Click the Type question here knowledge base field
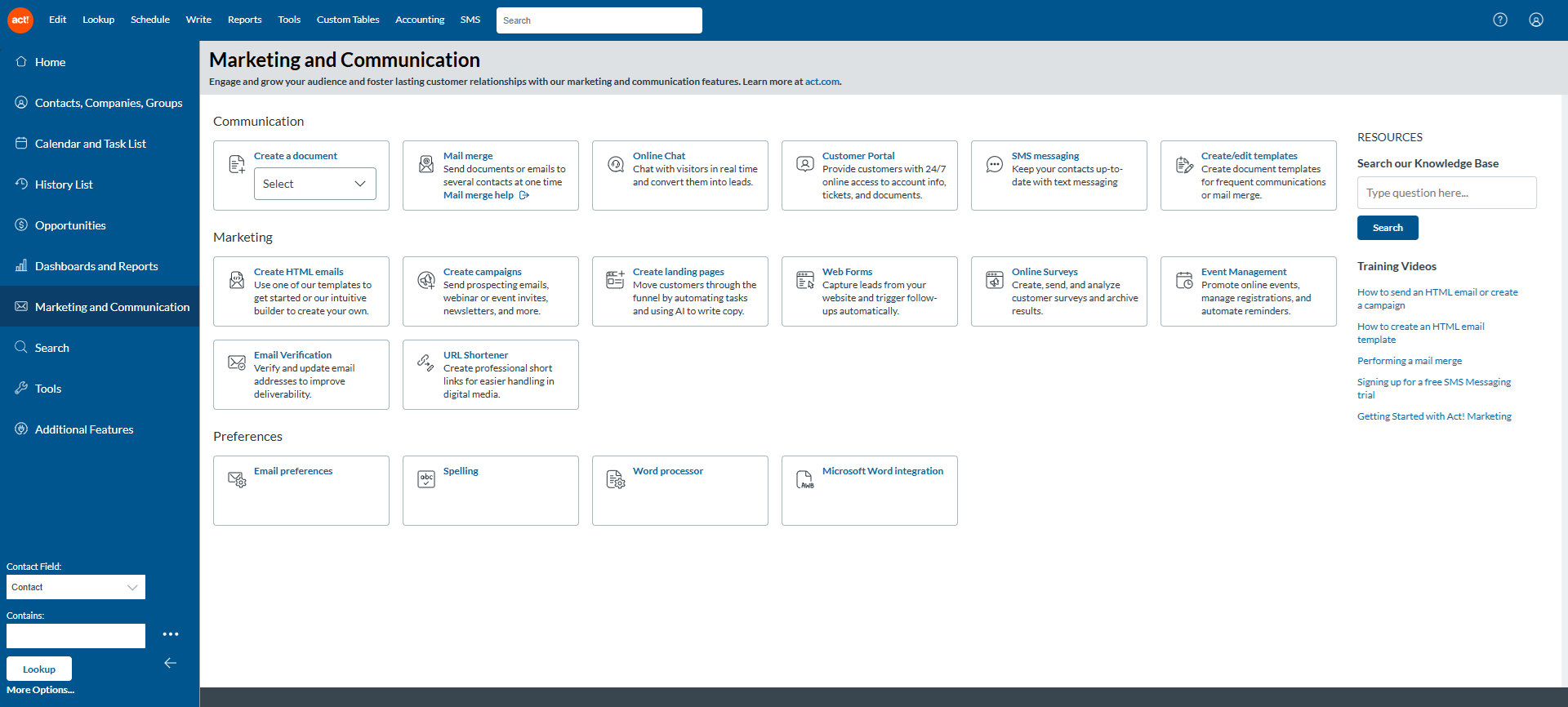Viewport: 1568px width, 707px height. (x=1447, y=193)
